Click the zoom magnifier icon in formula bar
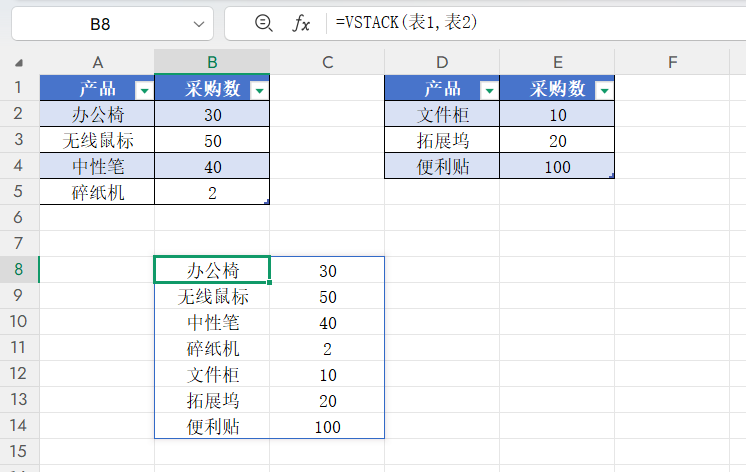 tap(263, 23)
